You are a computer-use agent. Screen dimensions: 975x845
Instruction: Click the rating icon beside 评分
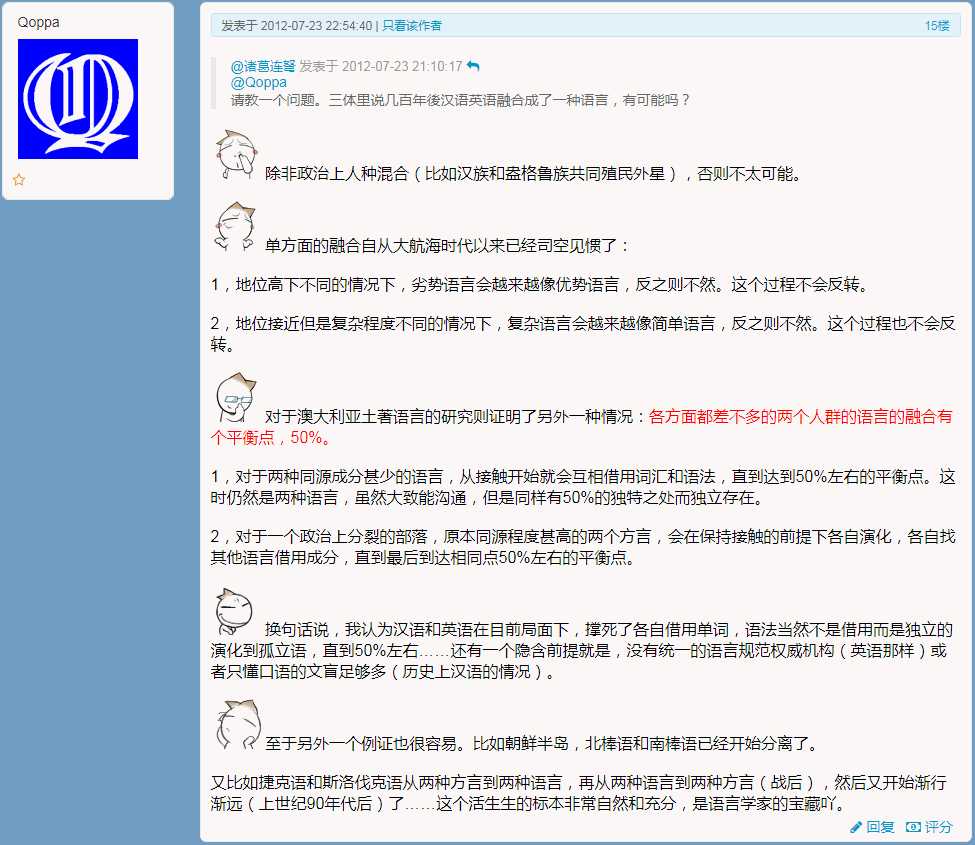(x=913, y=827)
